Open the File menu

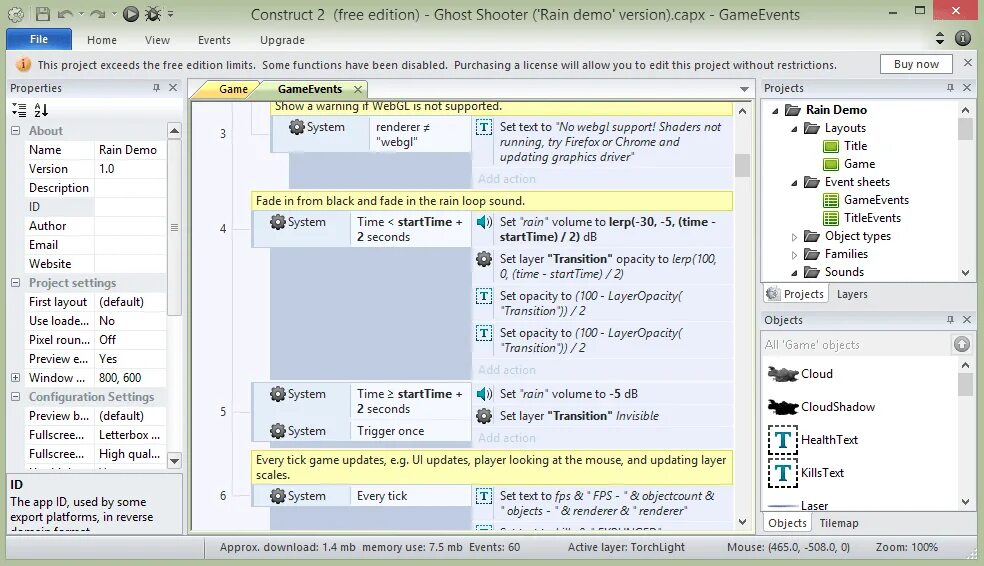(39, 39)
